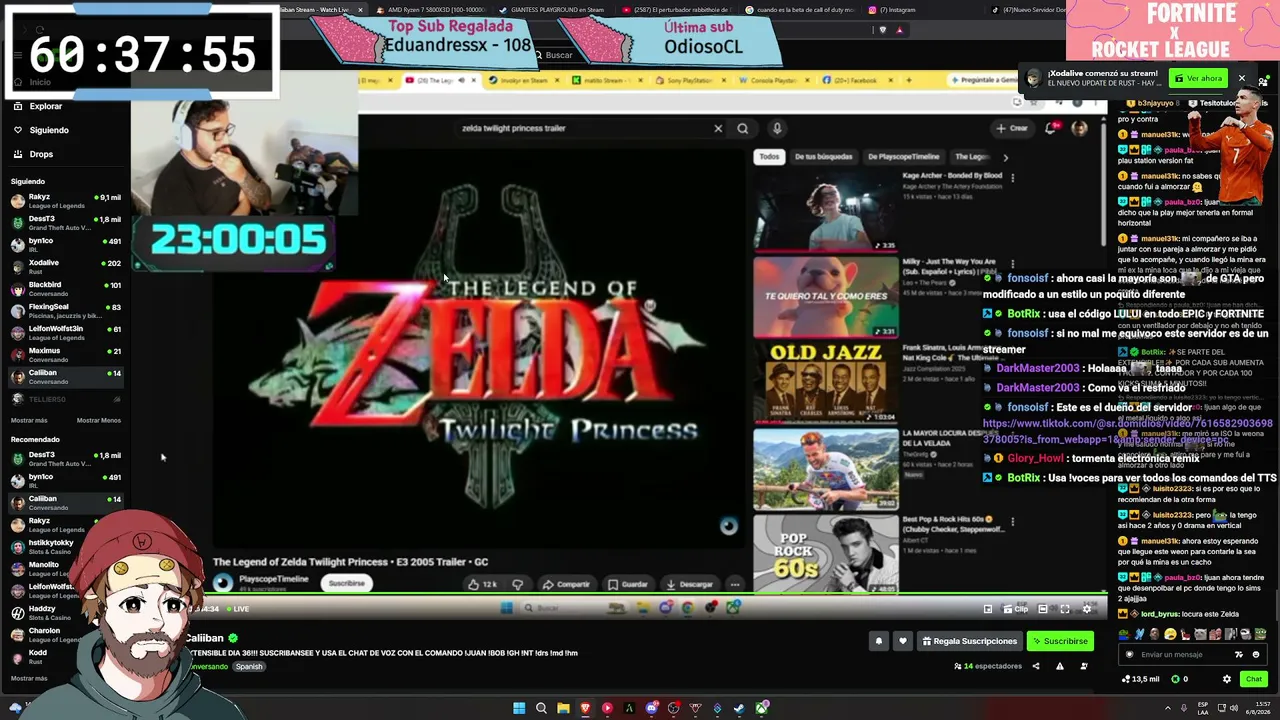Jump to LIVE on the Kick player
1280x720 pixels.
click(237, 609)
